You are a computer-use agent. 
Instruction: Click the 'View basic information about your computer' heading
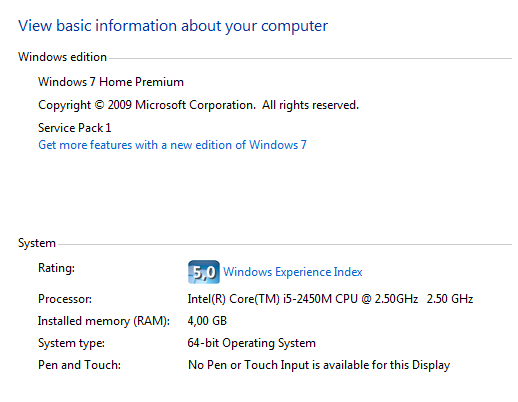pos(173,26)
